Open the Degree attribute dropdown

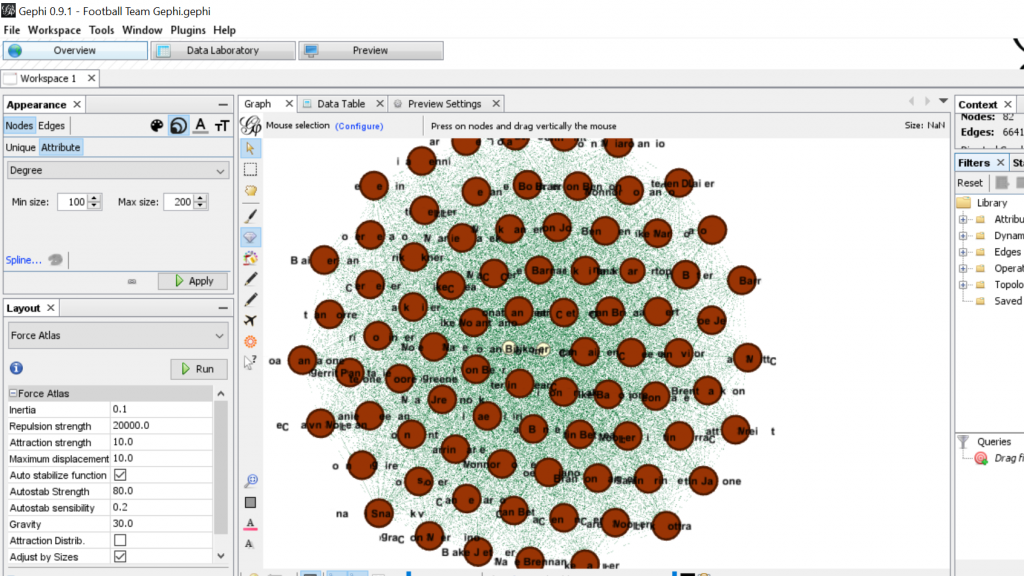[118, 171]
